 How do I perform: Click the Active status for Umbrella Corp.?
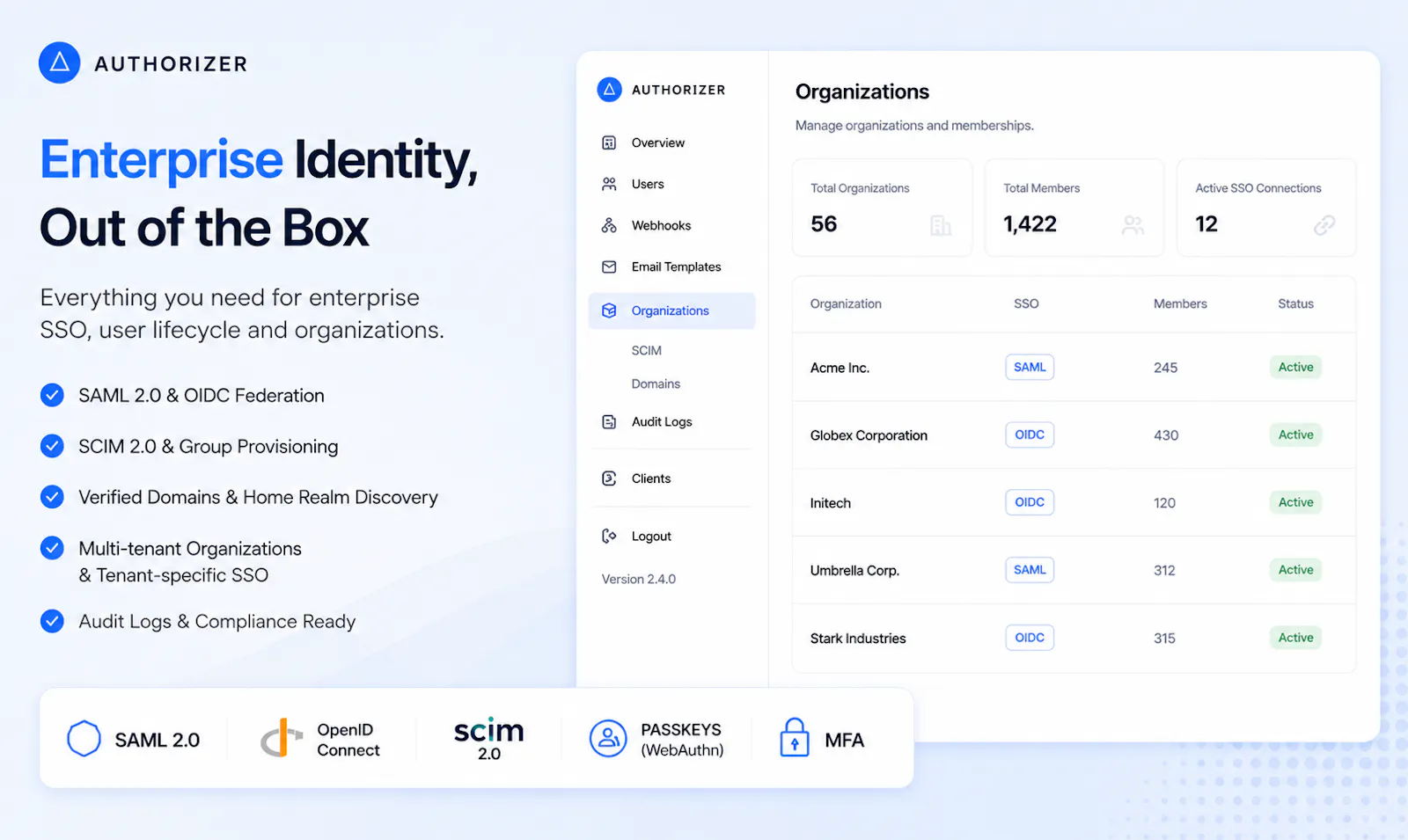[x=1295, y=570]
